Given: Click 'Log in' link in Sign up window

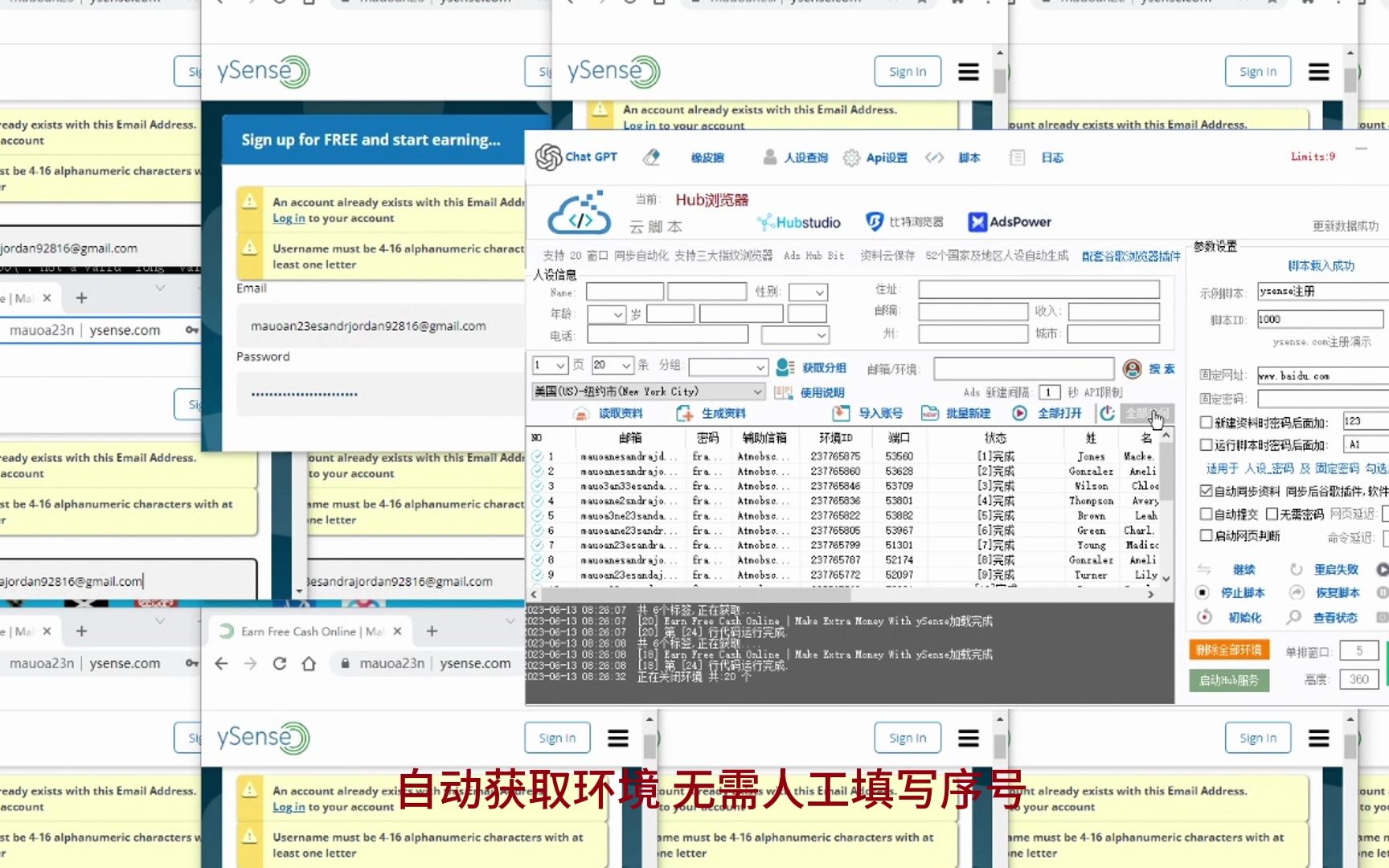Looking at the screenshot, I should [x=289, y=219].
